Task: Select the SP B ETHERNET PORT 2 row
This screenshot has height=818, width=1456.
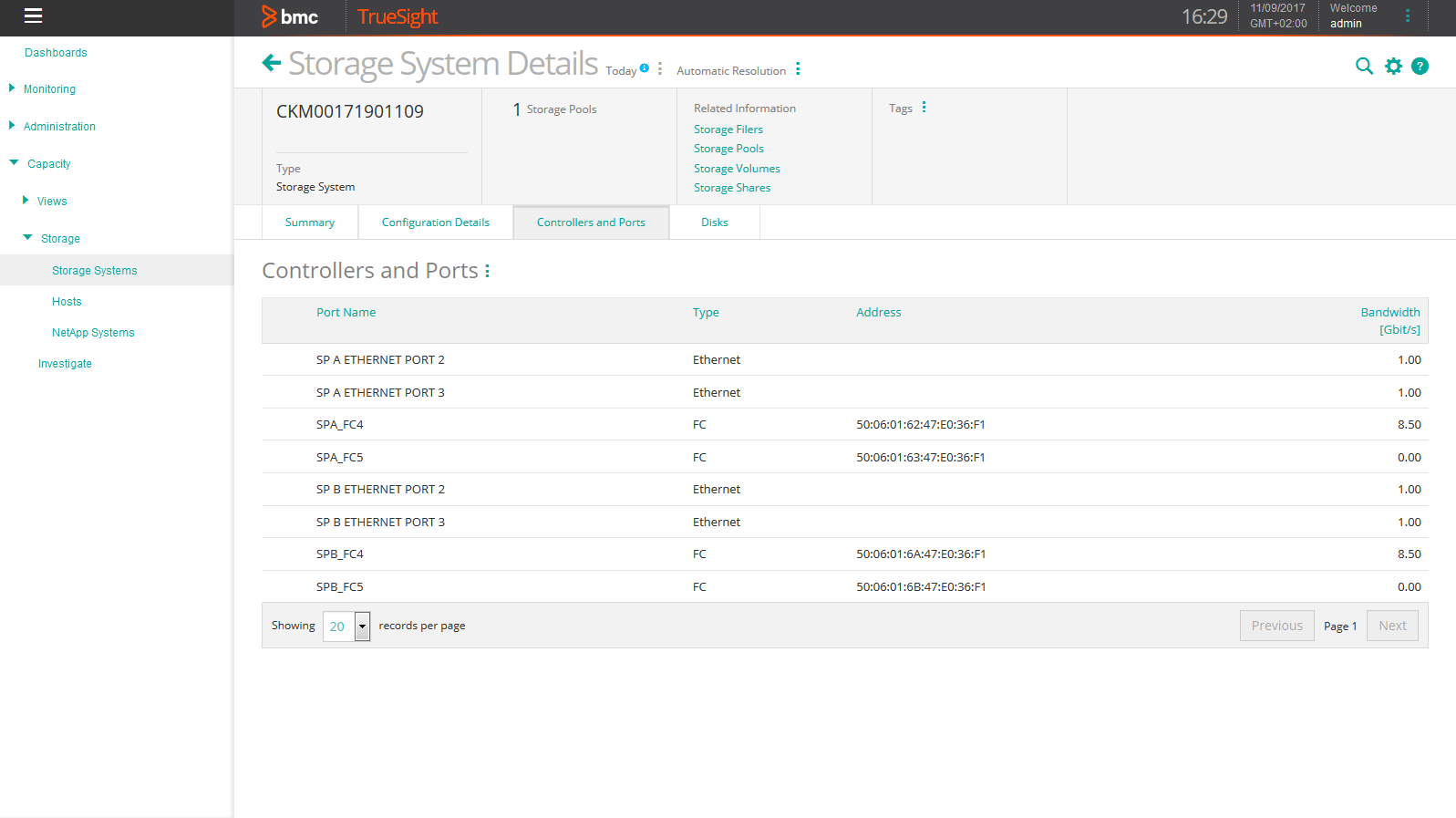Action: click(844, 490)
